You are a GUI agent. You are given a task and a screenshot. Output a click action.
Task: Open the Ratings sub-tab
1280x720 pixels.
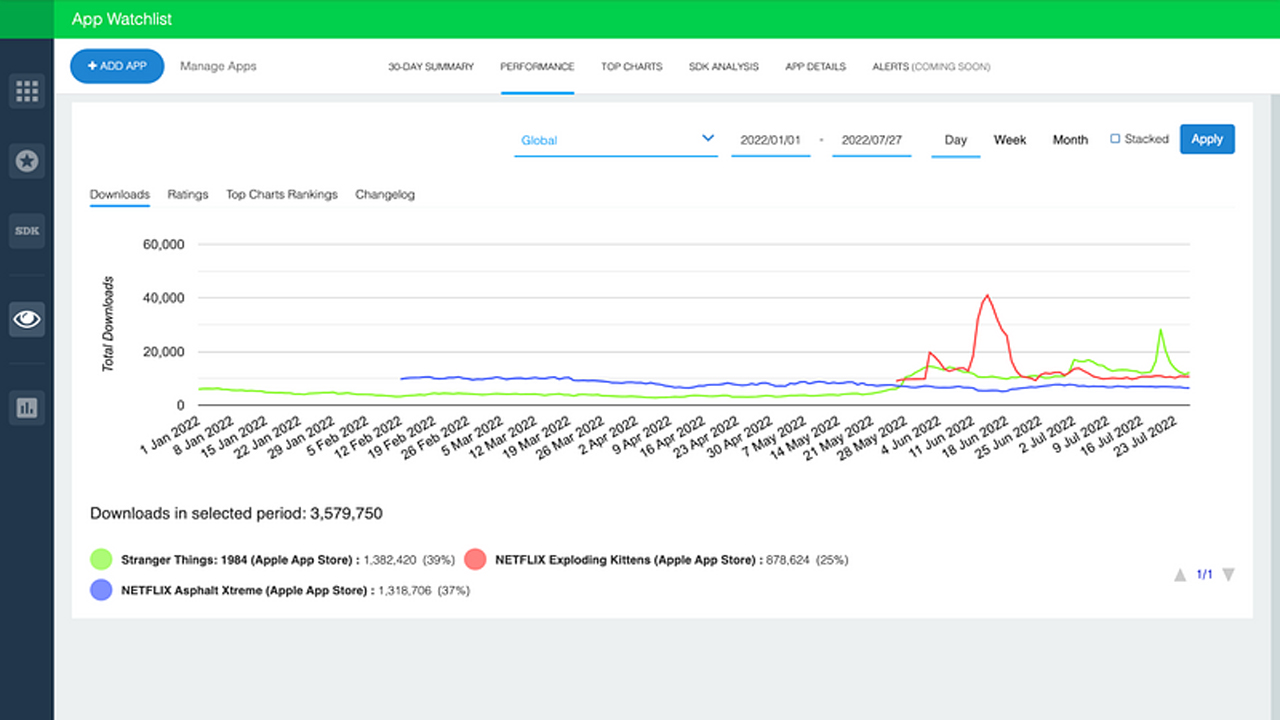pos(188,195)
